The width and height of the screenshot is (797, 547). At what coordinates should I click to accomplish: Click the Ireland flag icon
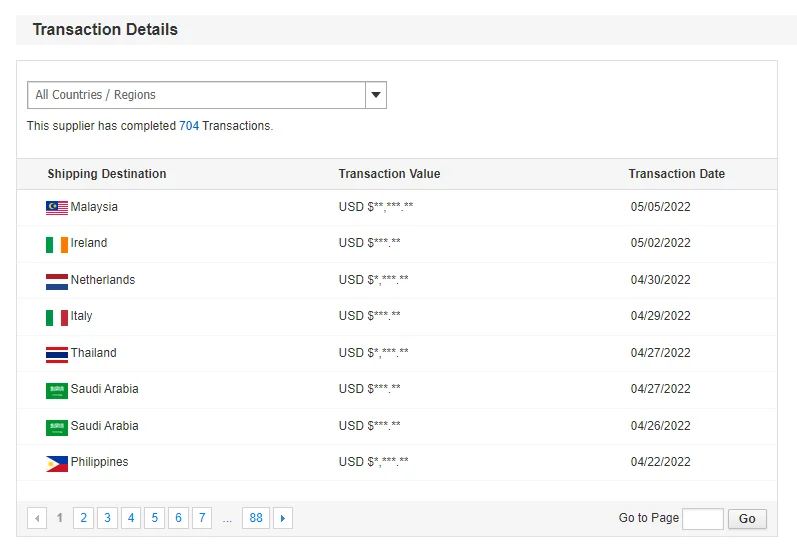(x=56, y=244)
